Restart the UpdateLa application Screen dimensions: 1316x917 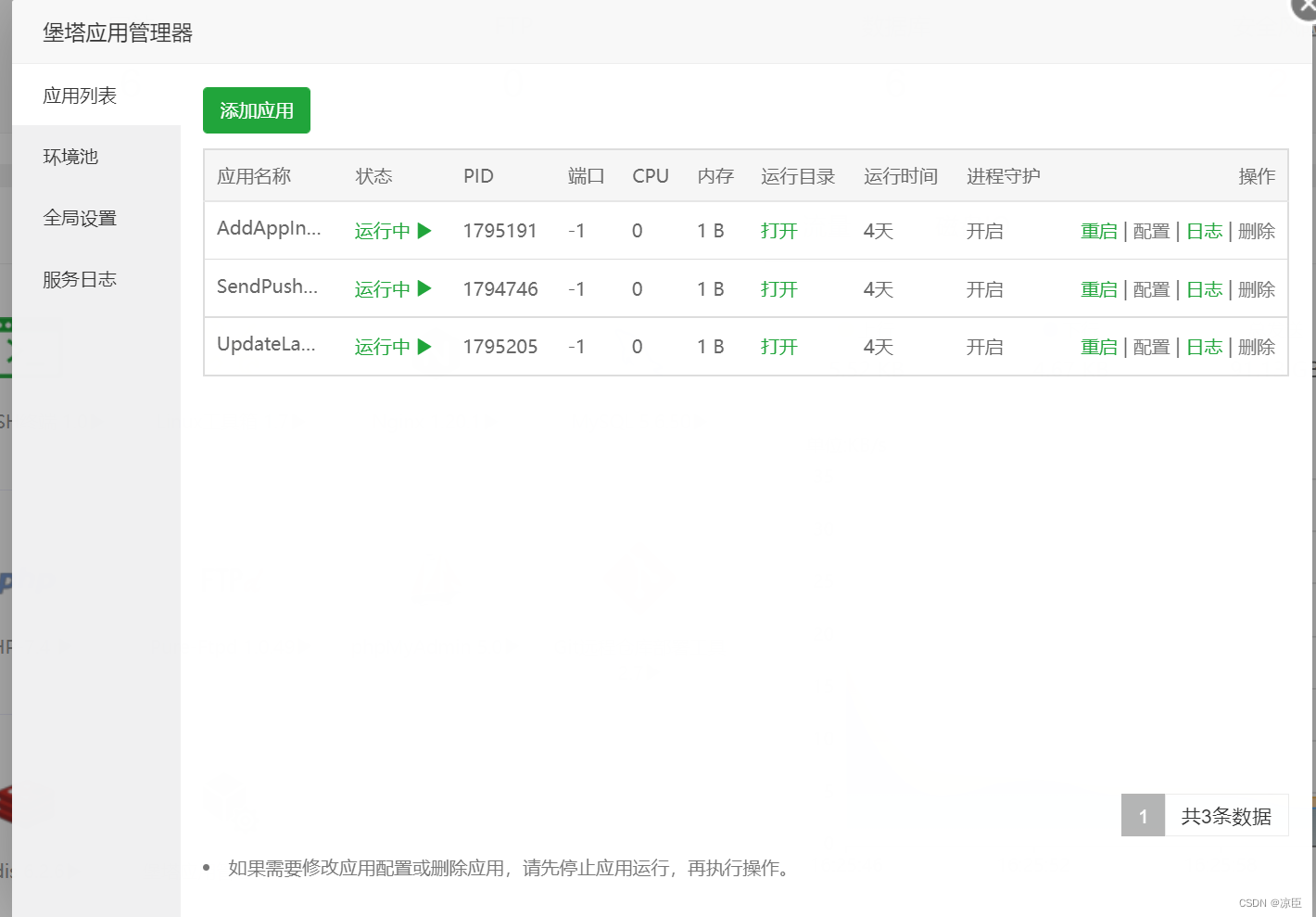click(1098, 346)
